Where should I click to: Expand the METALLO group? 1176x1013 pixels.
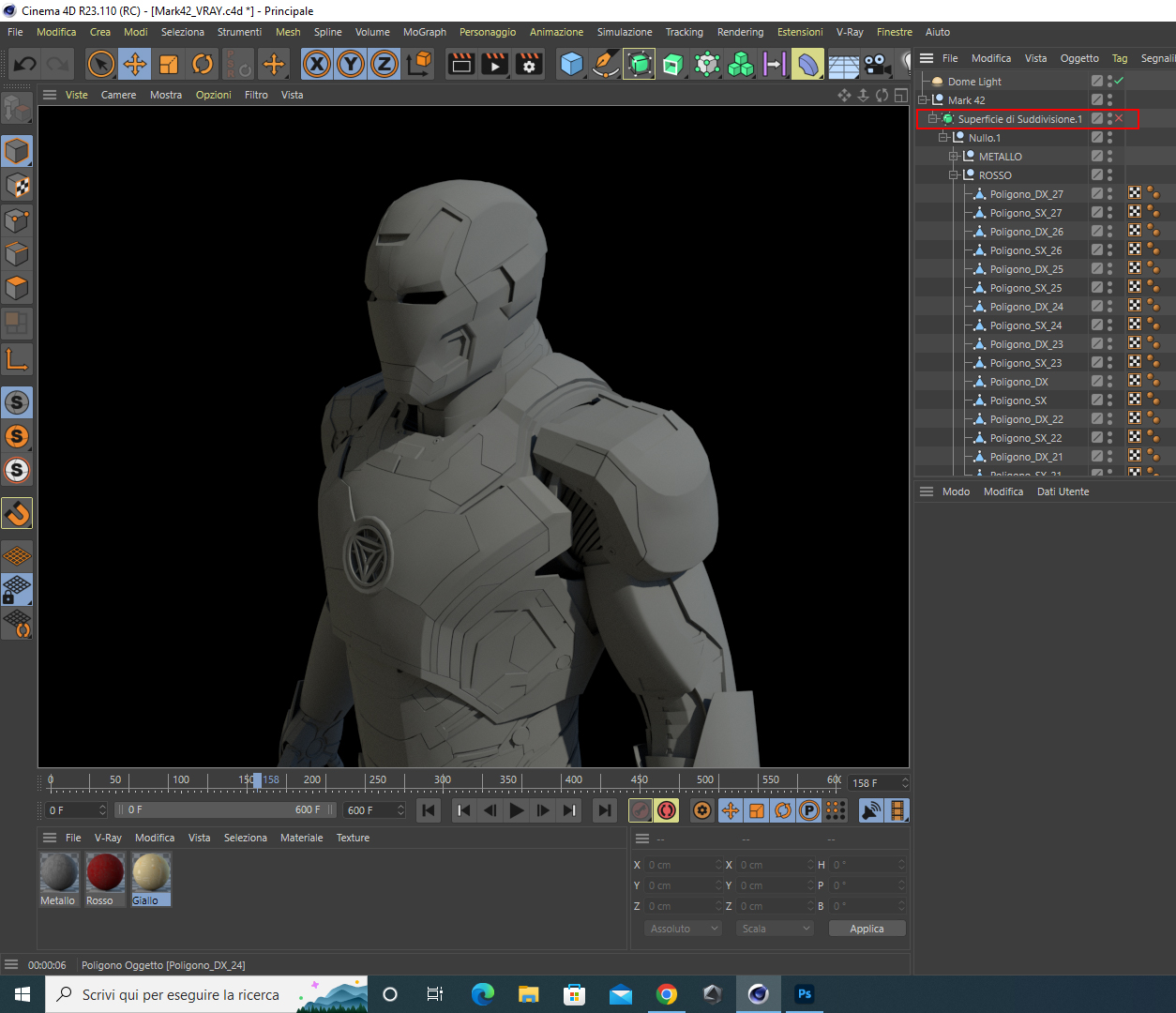pos(954,157)
